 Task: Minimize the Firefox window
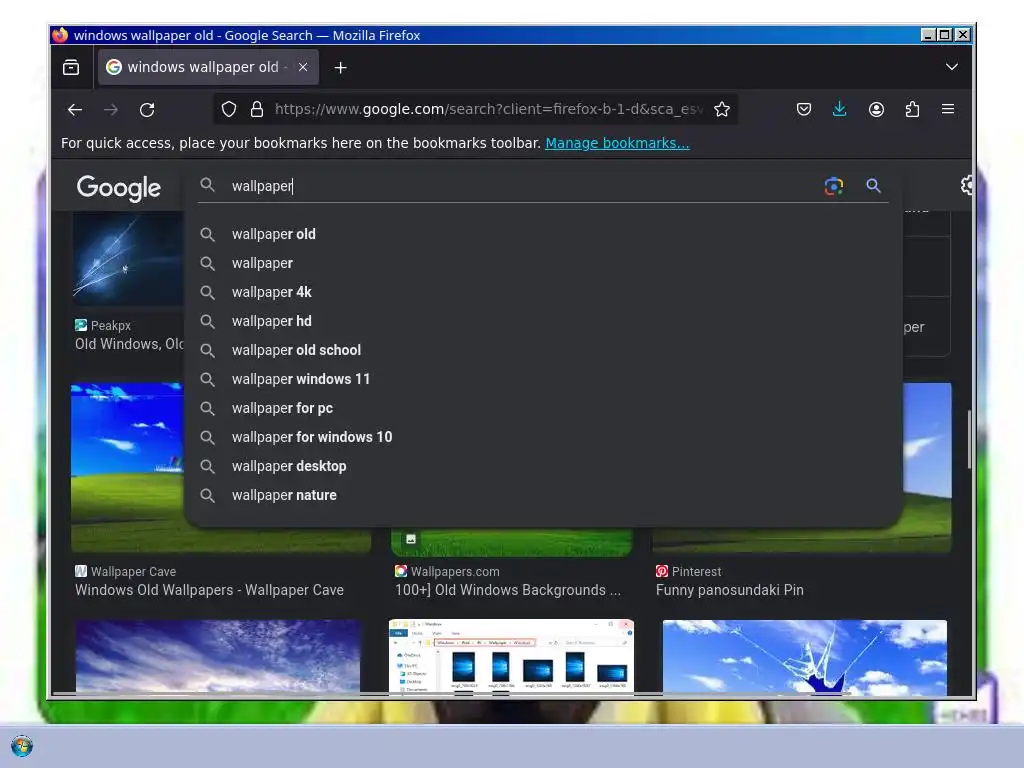click(x=928, y=35)
